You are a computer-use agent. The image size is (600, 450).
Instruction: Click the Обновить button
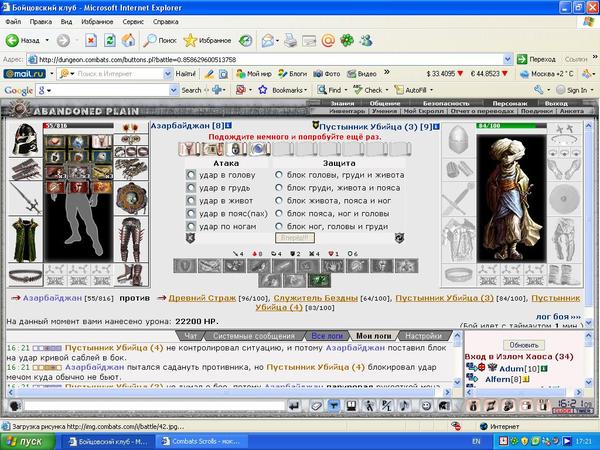coord(524,345)
